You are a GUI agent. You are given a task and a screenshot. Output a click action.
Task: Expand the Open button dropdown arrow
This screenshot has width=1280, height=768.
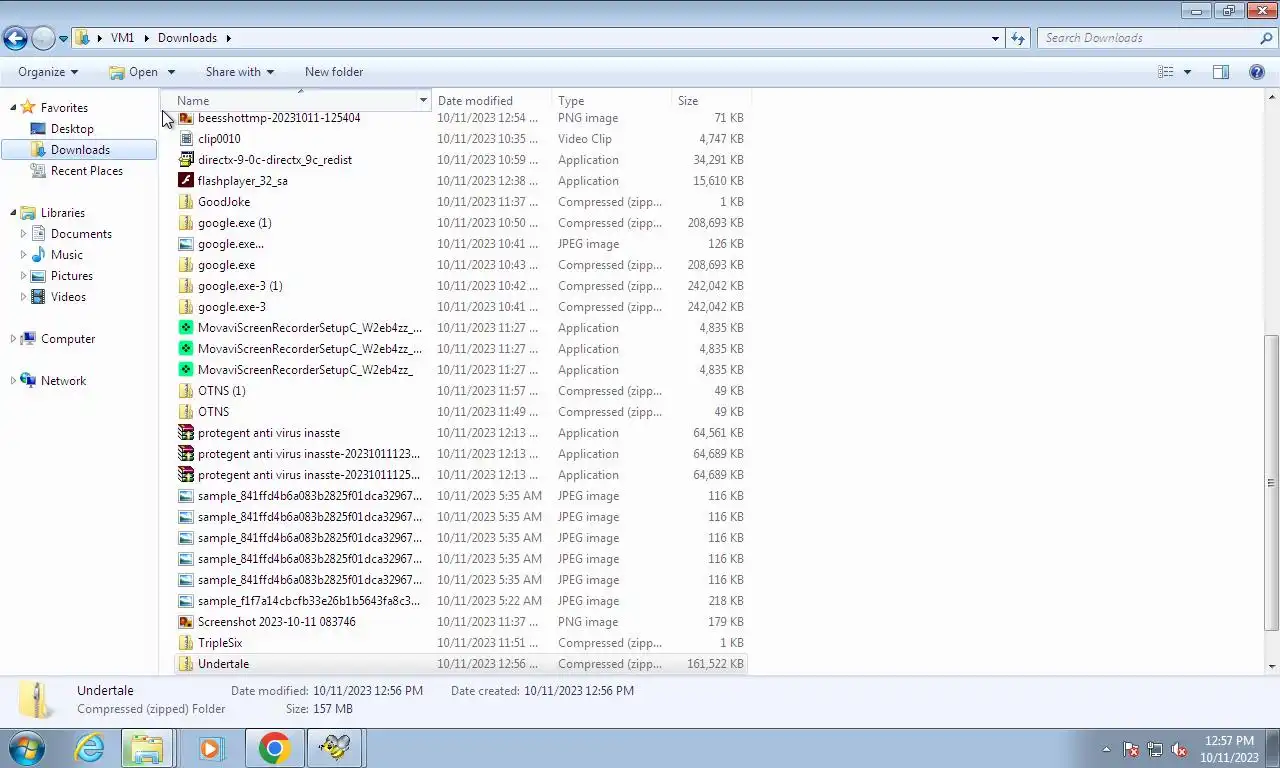click(x=171, y=72)
